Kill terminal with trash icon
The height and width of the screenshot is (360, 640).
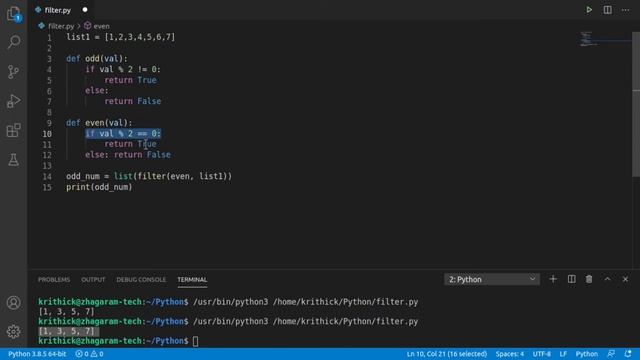click(589, 279)
